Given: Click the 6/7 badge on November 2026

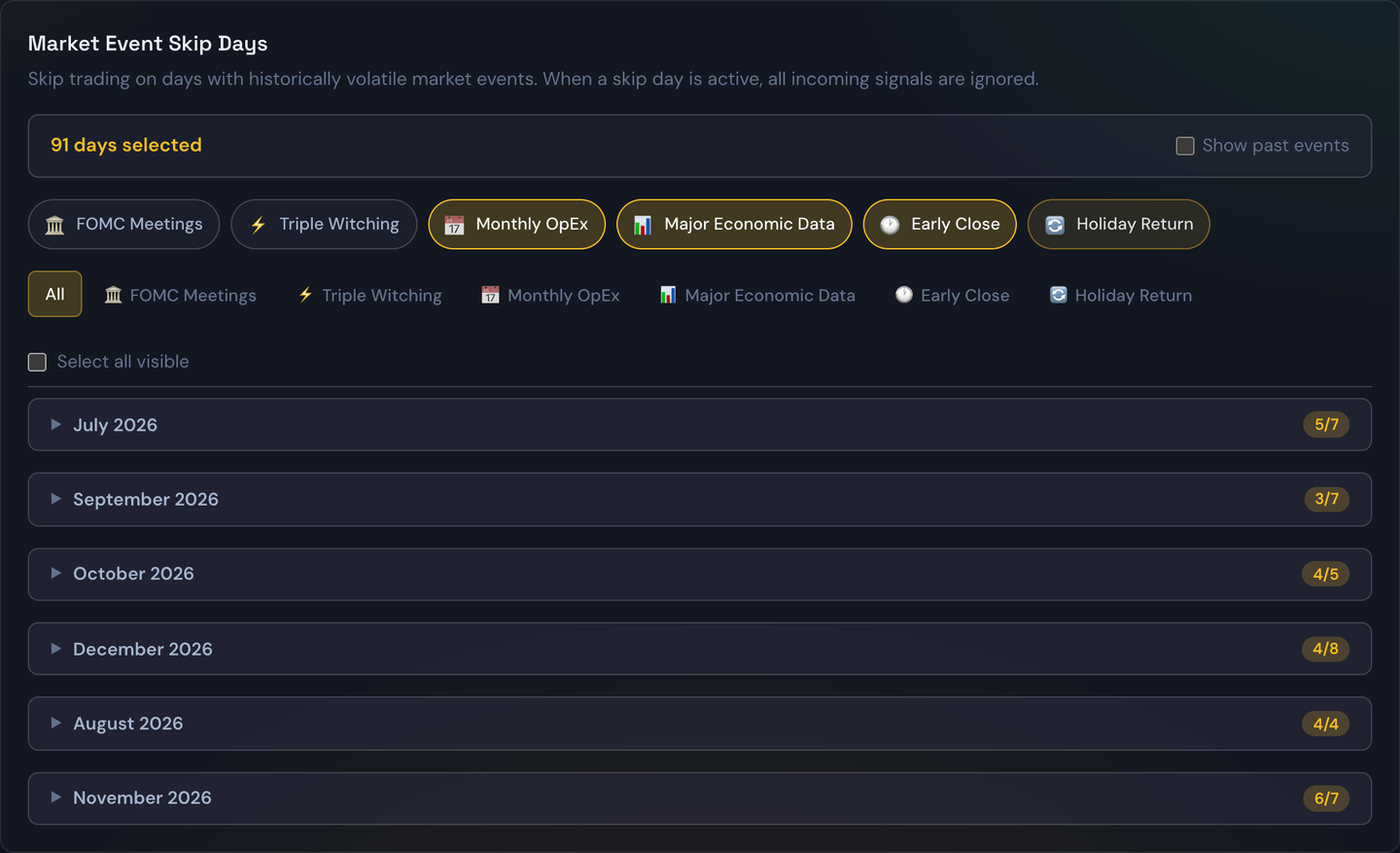Looking at the screenshot, I should point(1326,799).
